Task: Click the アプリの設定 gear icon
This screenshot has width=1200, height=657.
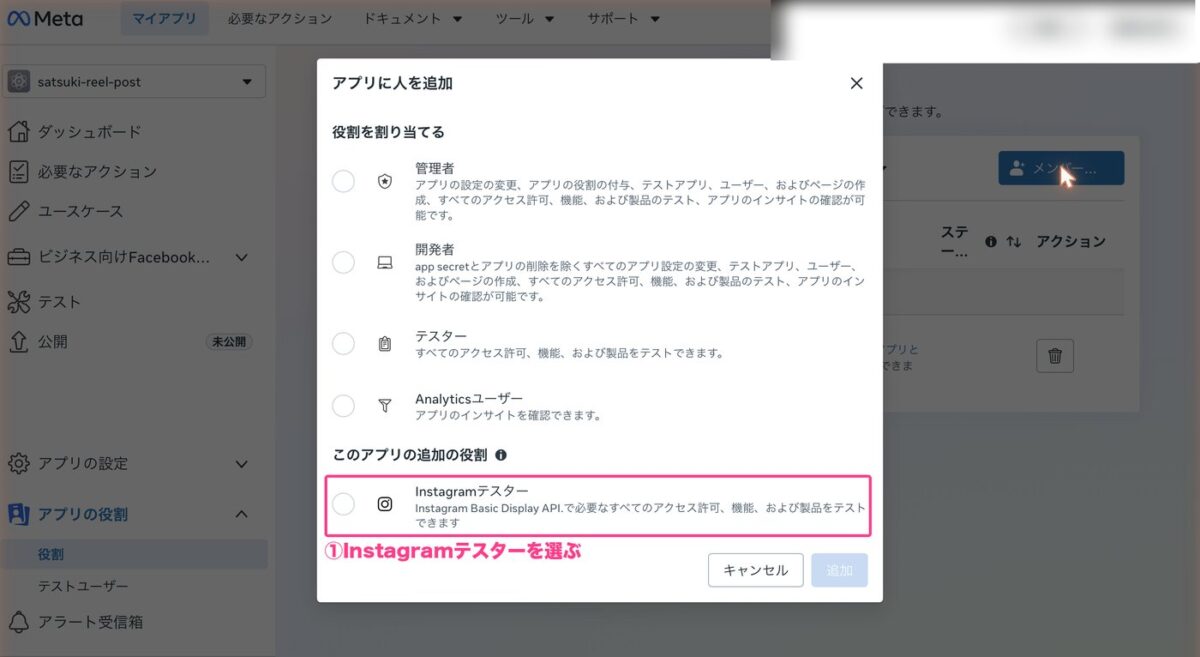Action: pyautogui.click(x=18, y=464)
